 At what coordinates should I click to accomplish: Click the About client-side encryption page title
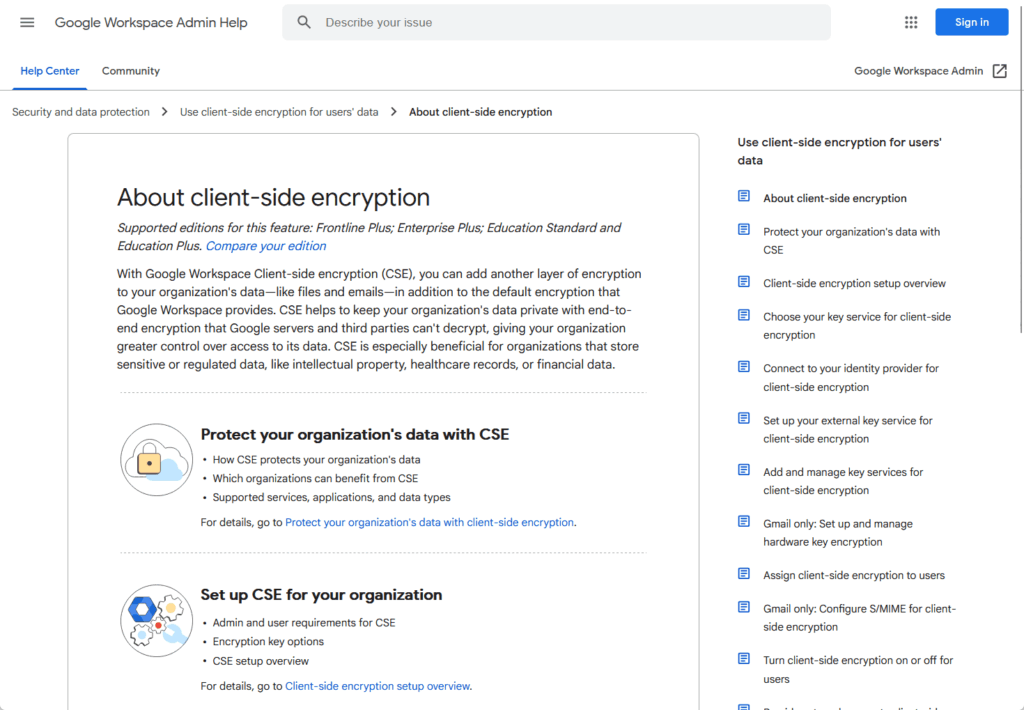point(273,197)
